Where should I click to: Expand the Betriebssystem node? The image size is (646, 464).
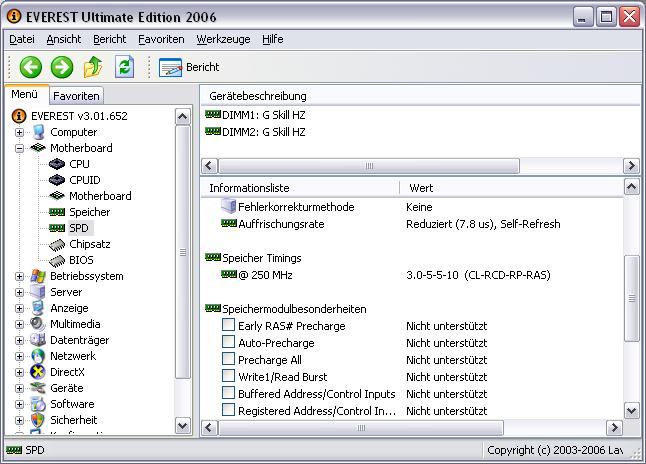pyautogui.click(x=19, y=276)
